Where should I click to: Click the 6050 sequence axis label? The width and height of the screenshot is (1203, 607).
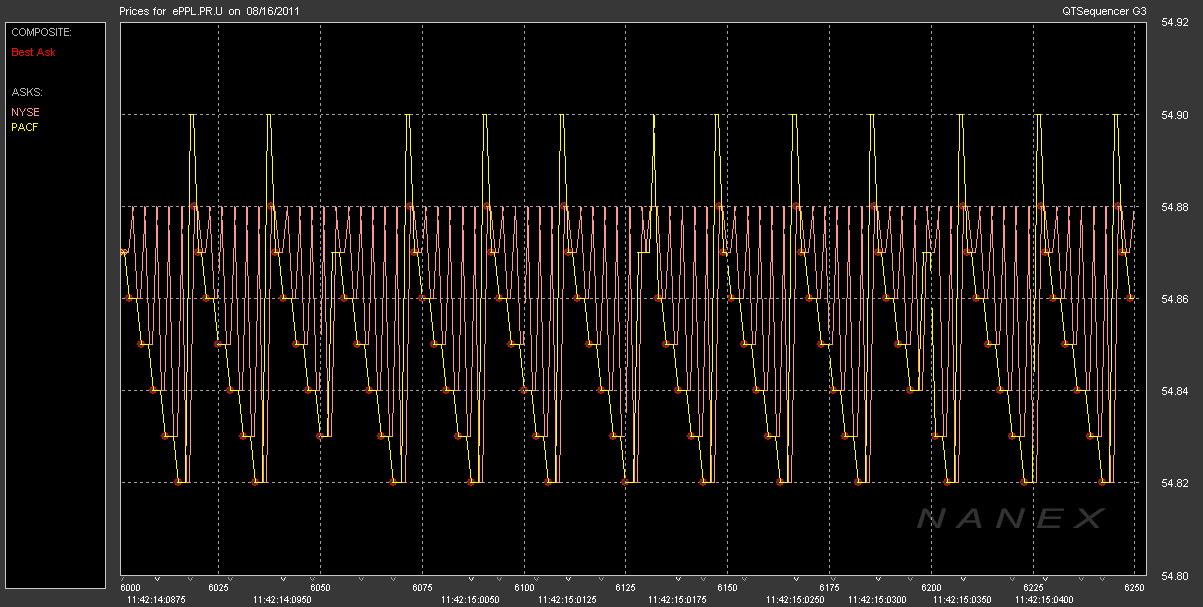319,588
